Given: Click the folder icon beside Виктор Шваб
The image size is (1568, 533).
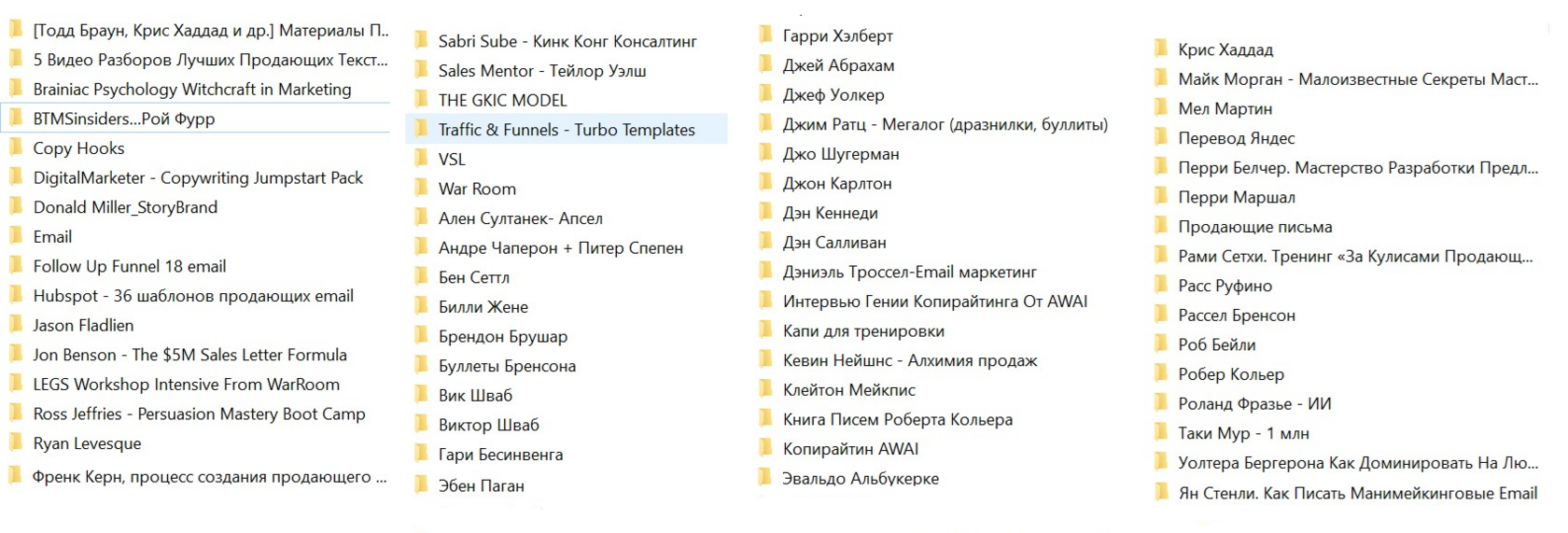Looking at the screenshot, I should click(422, 425).
